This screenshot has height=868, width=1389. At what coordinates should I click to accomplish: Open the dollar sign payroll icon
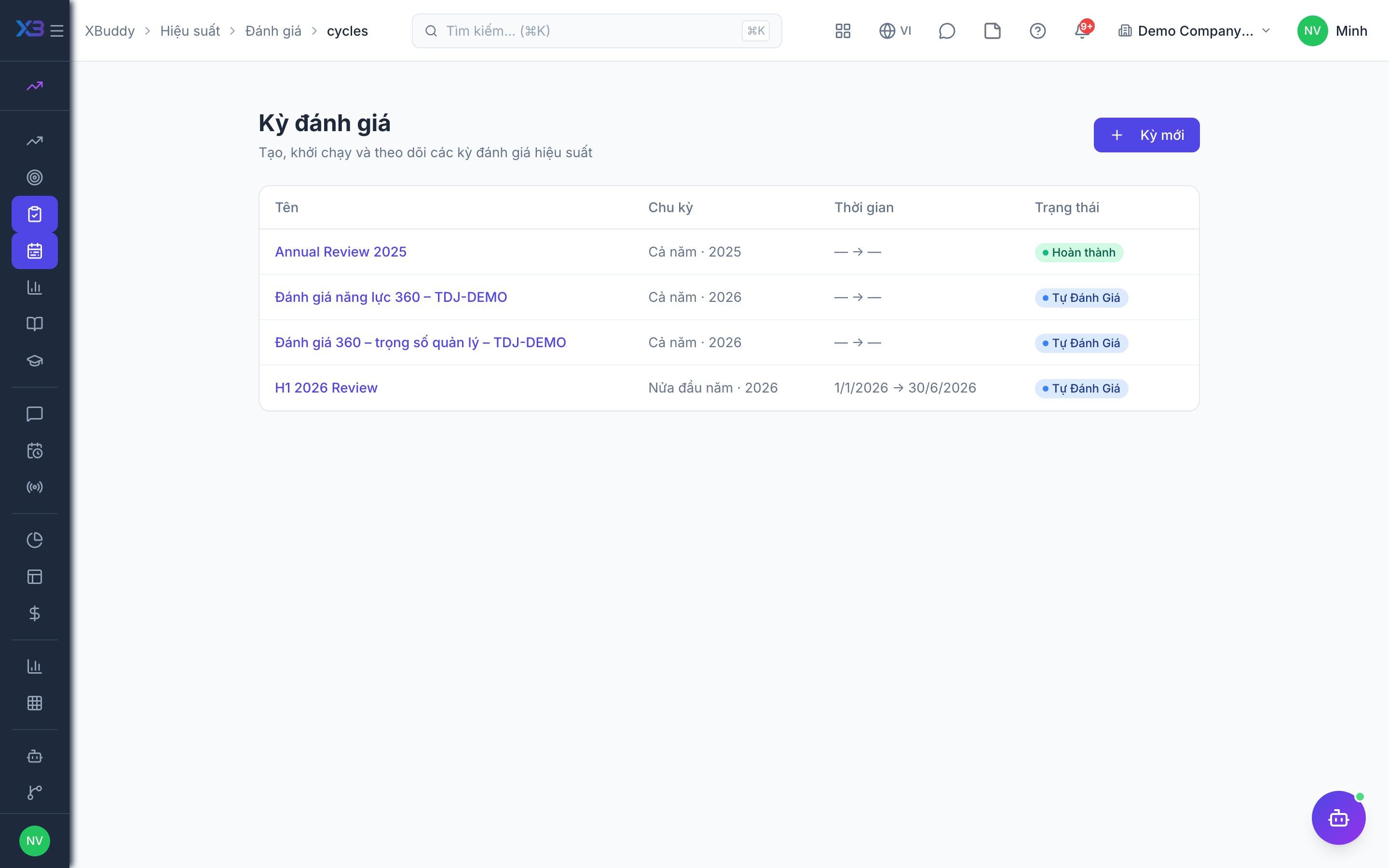[34, 613]
